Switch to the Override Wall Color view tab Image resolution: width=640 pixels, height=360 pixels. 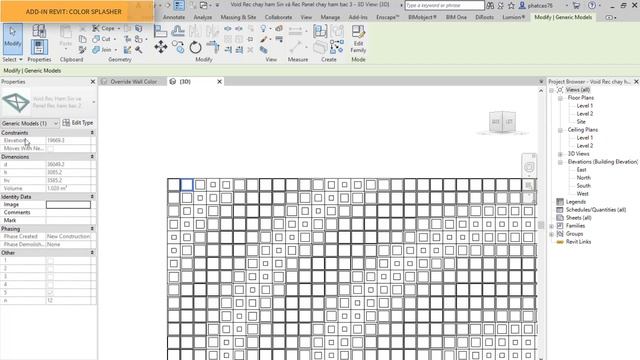point(133,82)
